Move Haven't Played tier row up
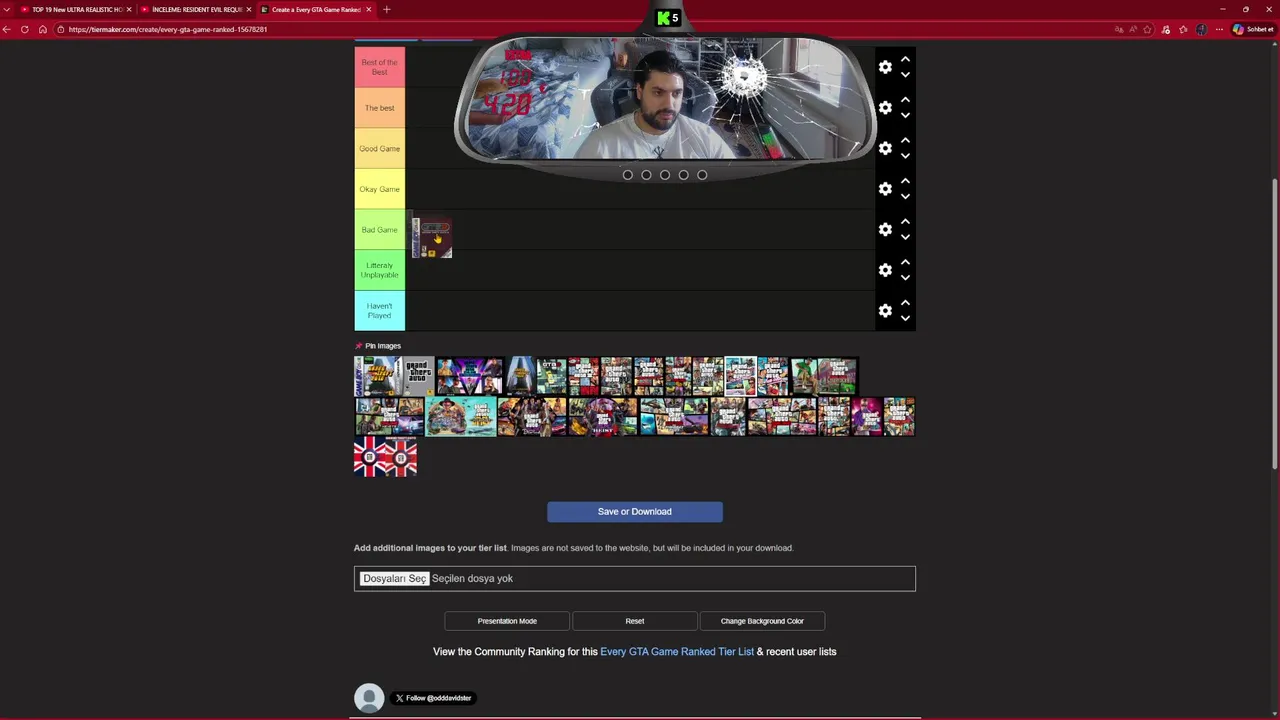The height and width of the screenshot is (720, 1280). pos(905,303)
